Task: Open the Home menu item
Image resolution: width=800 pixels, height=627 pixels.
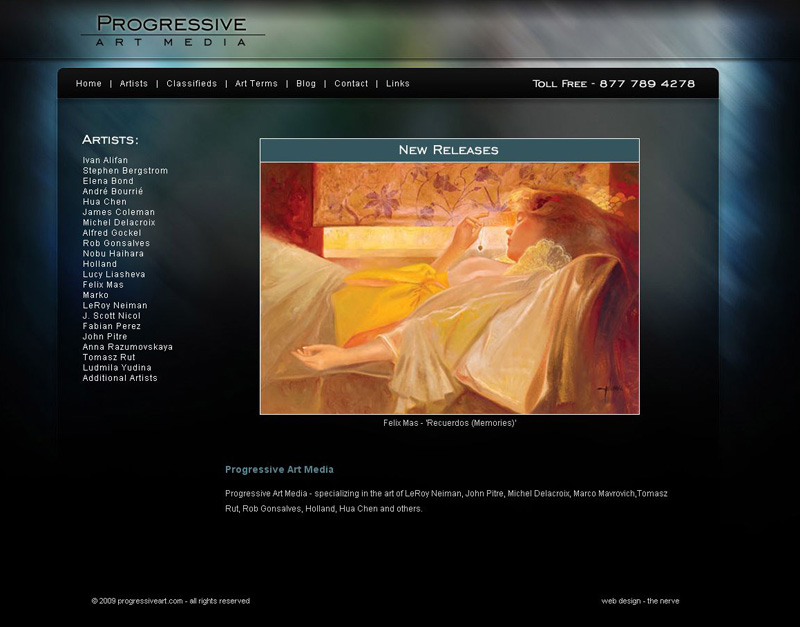Action: (89, 84)
